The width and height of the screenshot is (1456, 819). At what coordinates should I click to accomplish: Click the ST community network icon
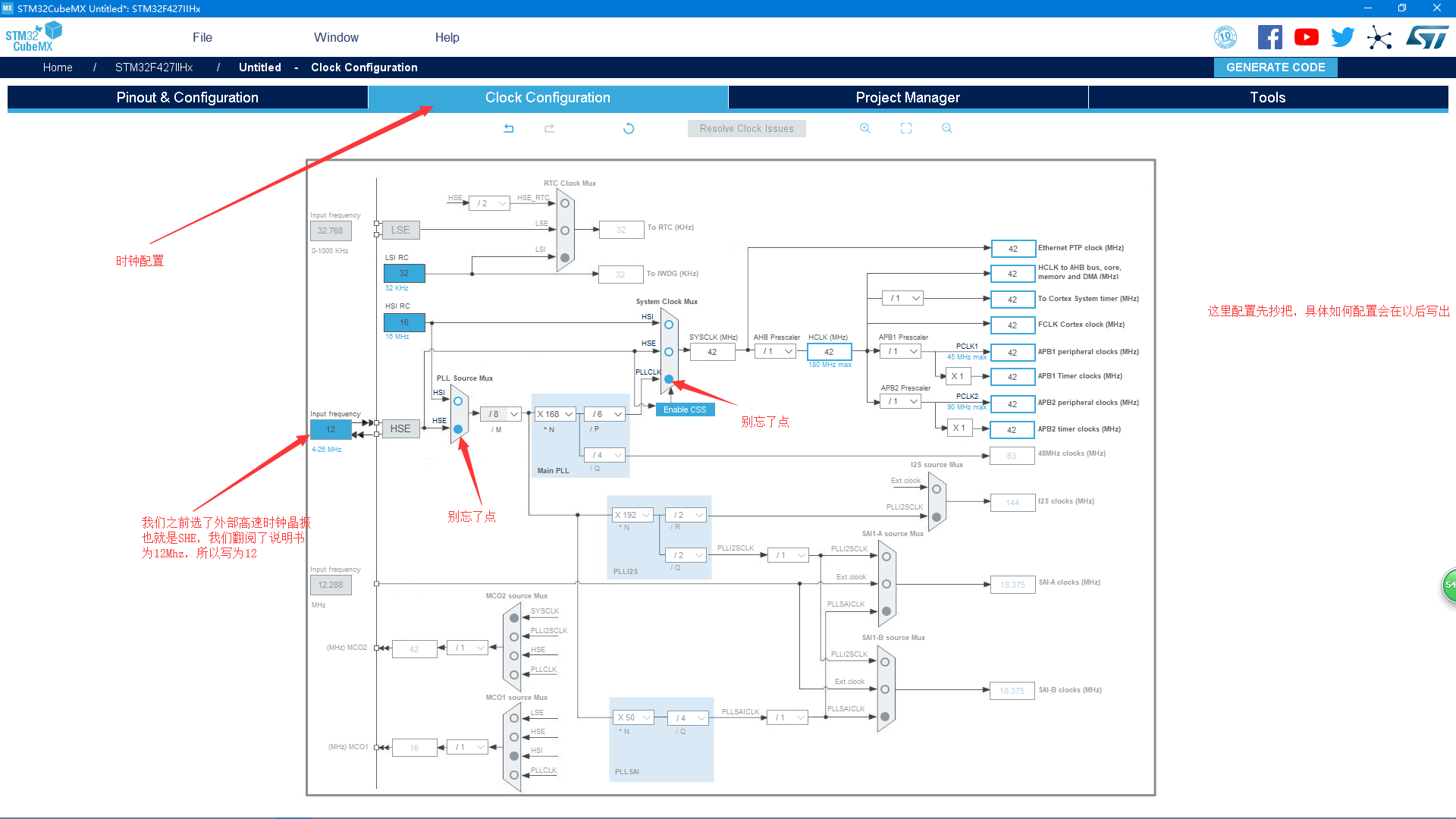[x=1379, y=37]
